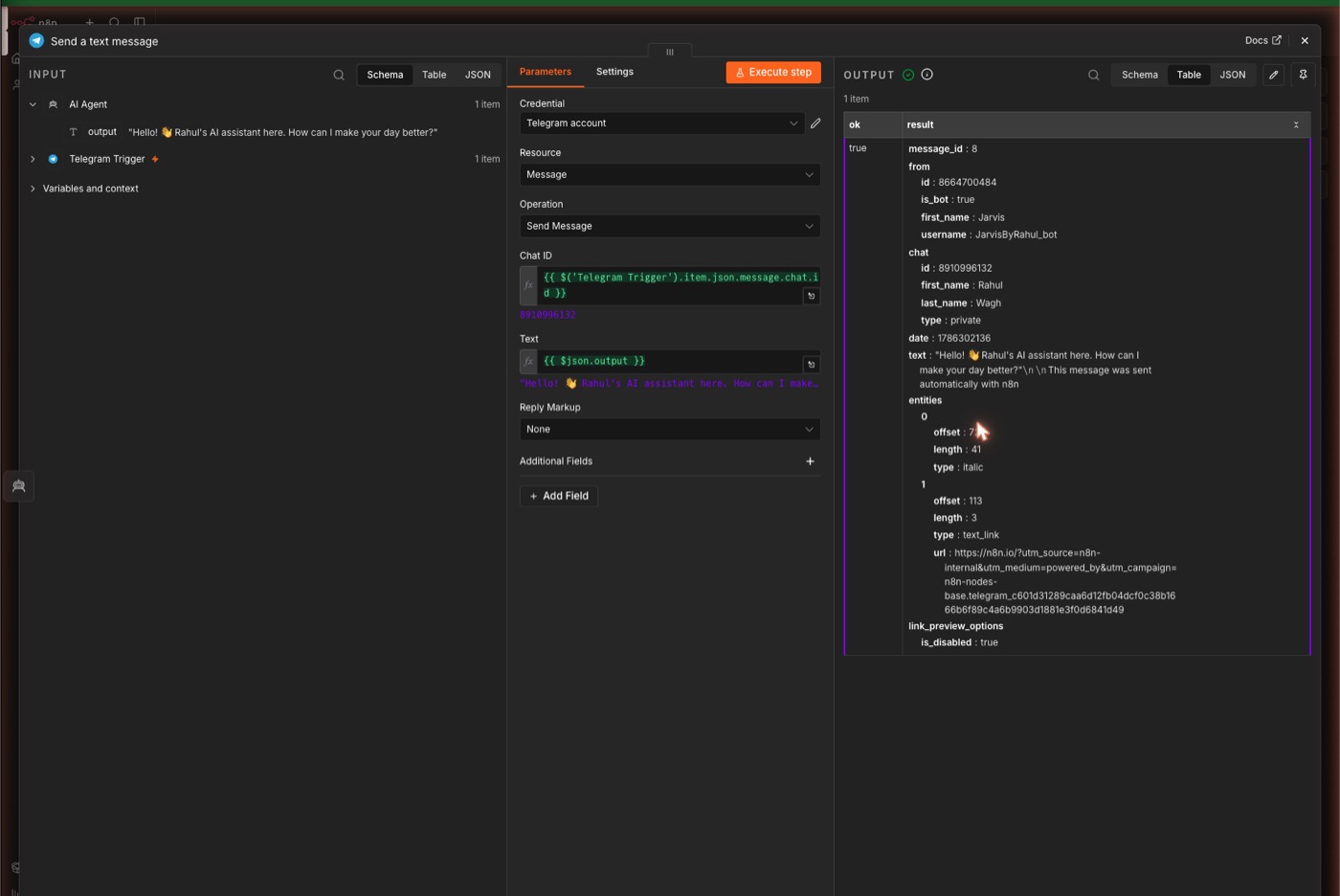Open the expression editor for Text
Image resolution: width=1340 pixels, height=896 pixels.
[811, 364]
